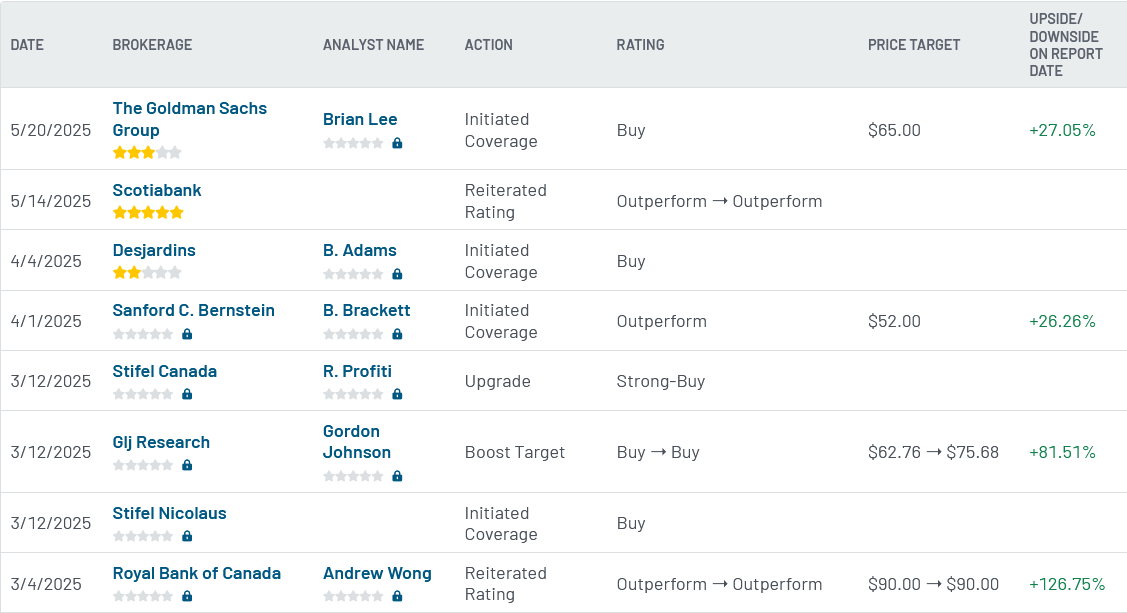Click Stifel Nicolaus grey star rating

click(x=143, y=536)
